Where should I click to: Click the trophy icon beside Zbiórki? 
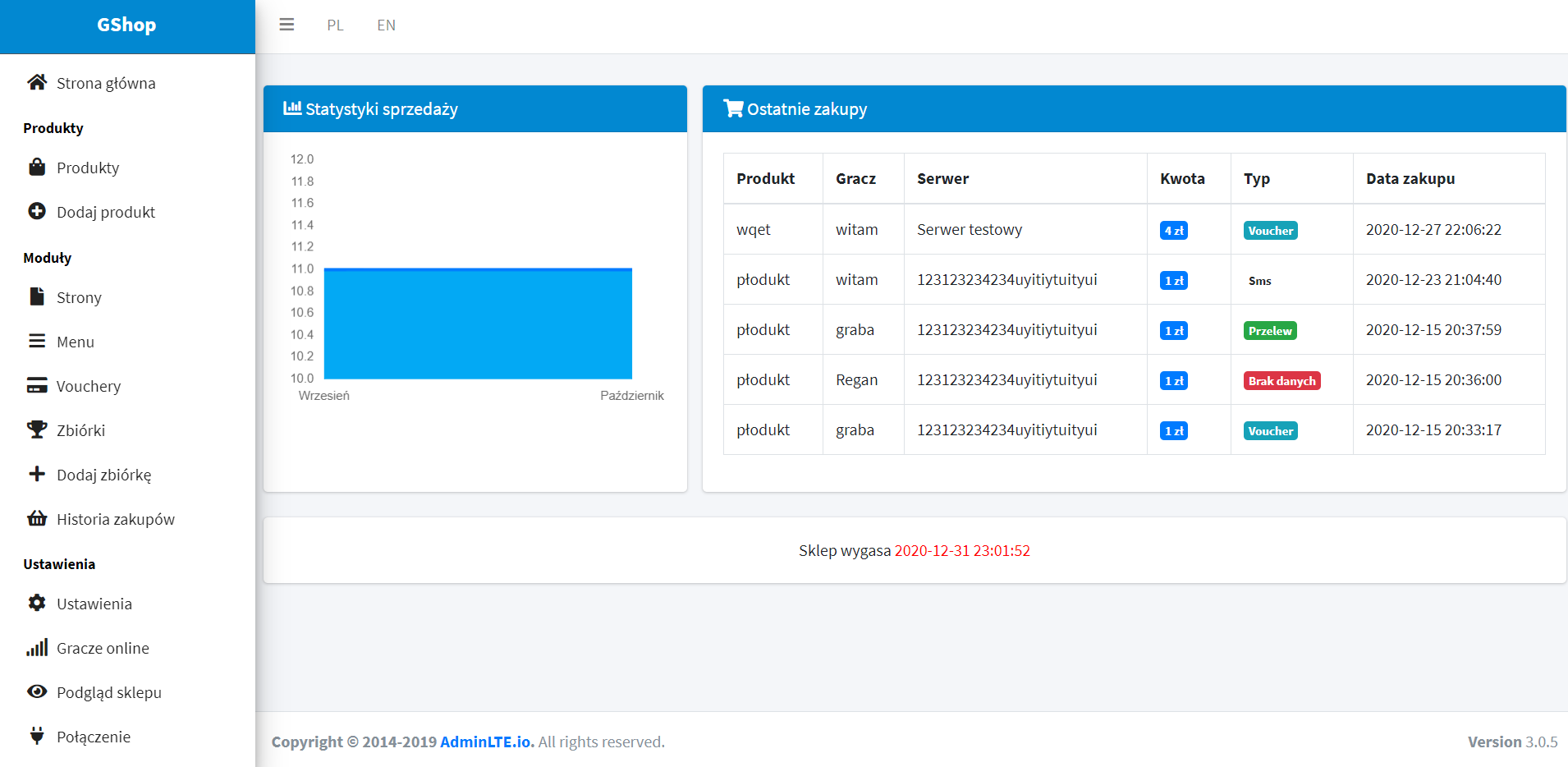37,429
